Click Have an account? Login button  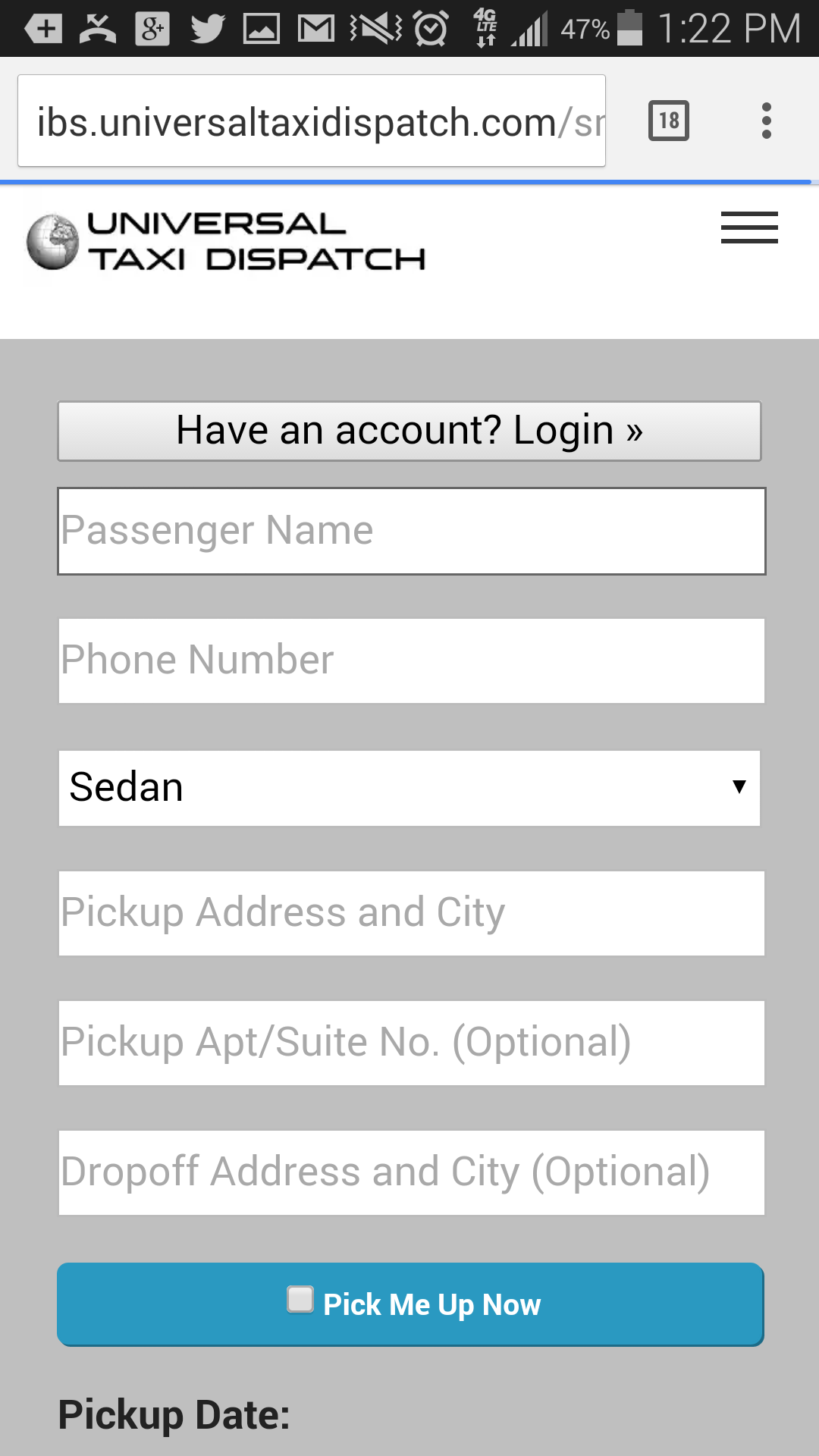(409, 431)
